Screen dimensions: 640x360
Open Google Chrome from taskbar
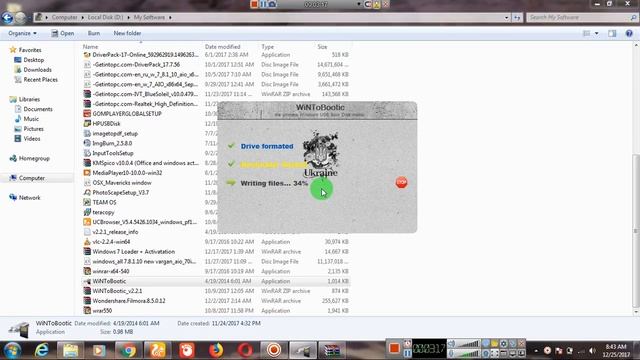coord(128,350)
